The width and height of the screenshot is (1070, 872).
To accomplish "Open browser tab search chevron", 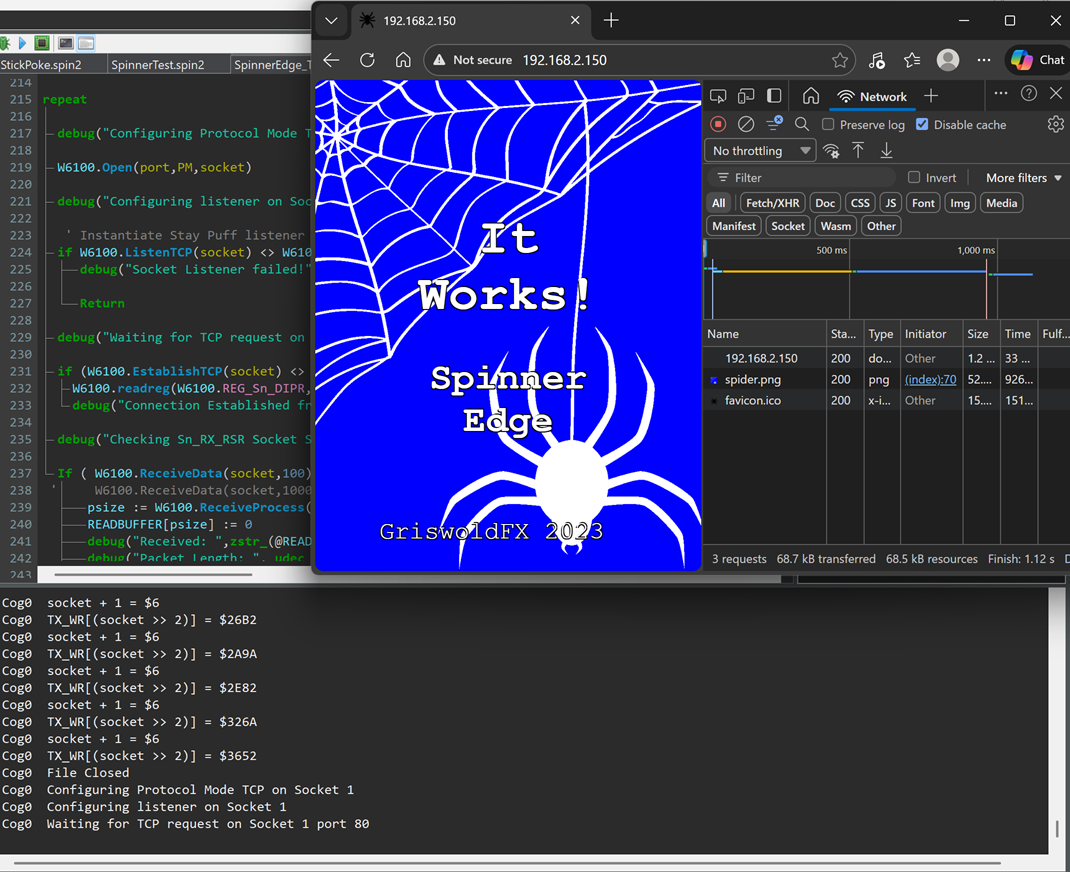I will pos(331,21).
